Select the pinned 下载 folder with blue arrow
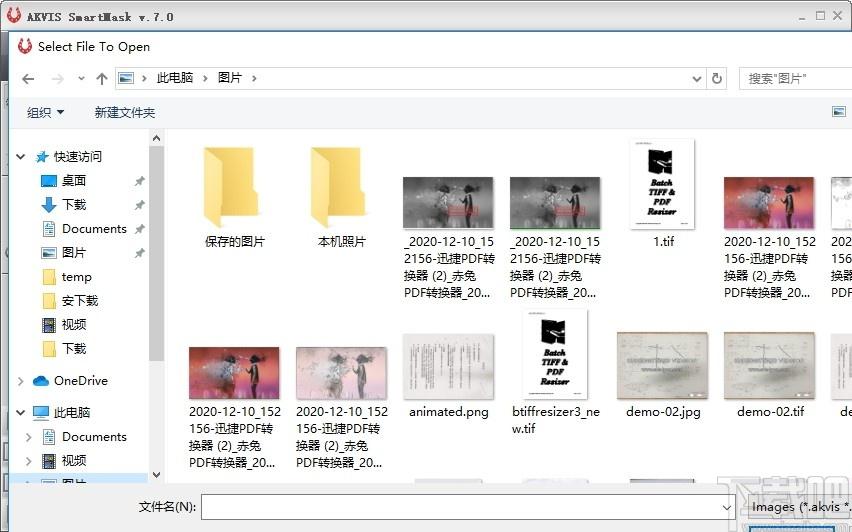852x532 pixels. tap(73, 204)
